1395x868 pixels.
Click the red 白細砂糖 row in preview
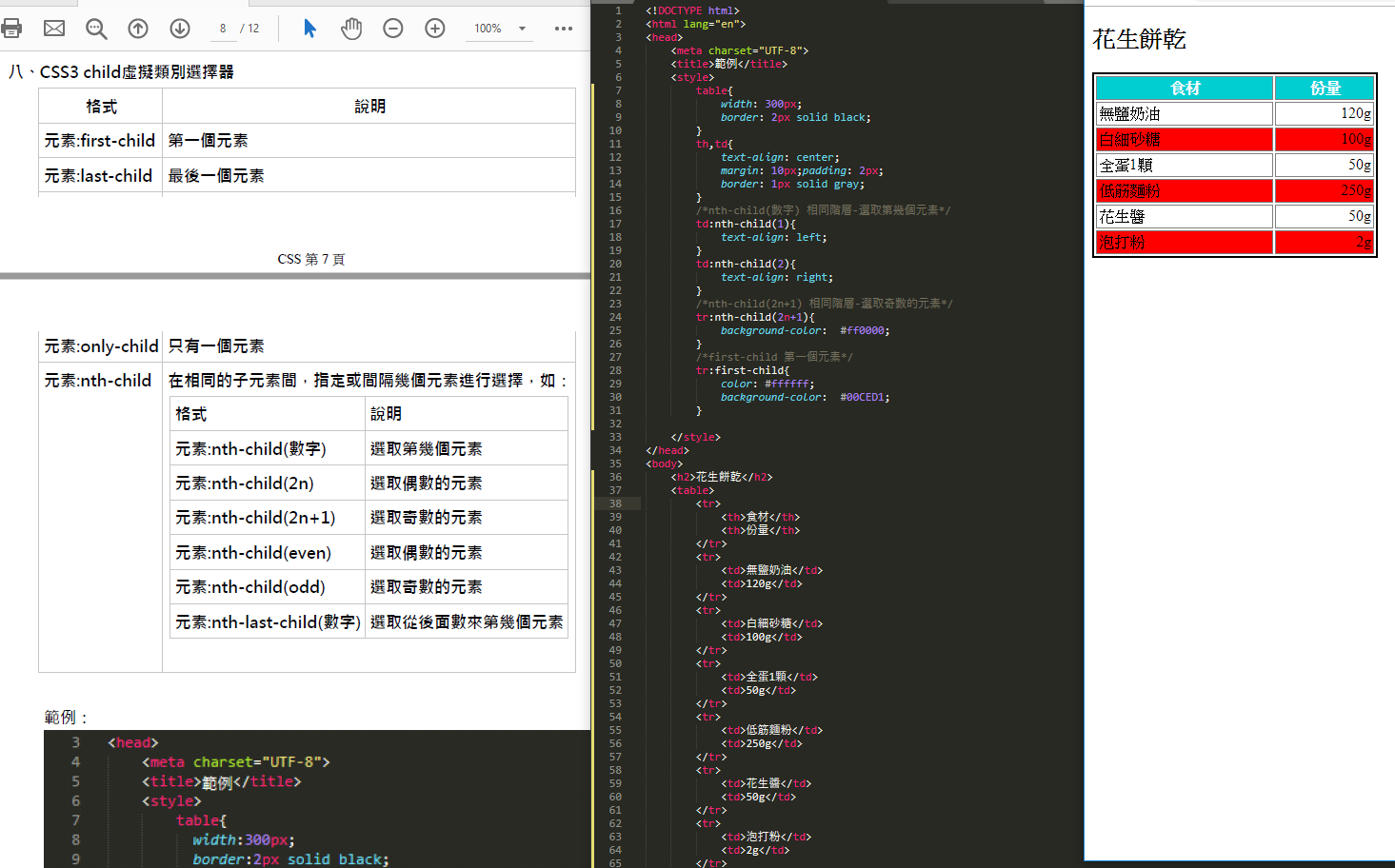click(1185, 140)
